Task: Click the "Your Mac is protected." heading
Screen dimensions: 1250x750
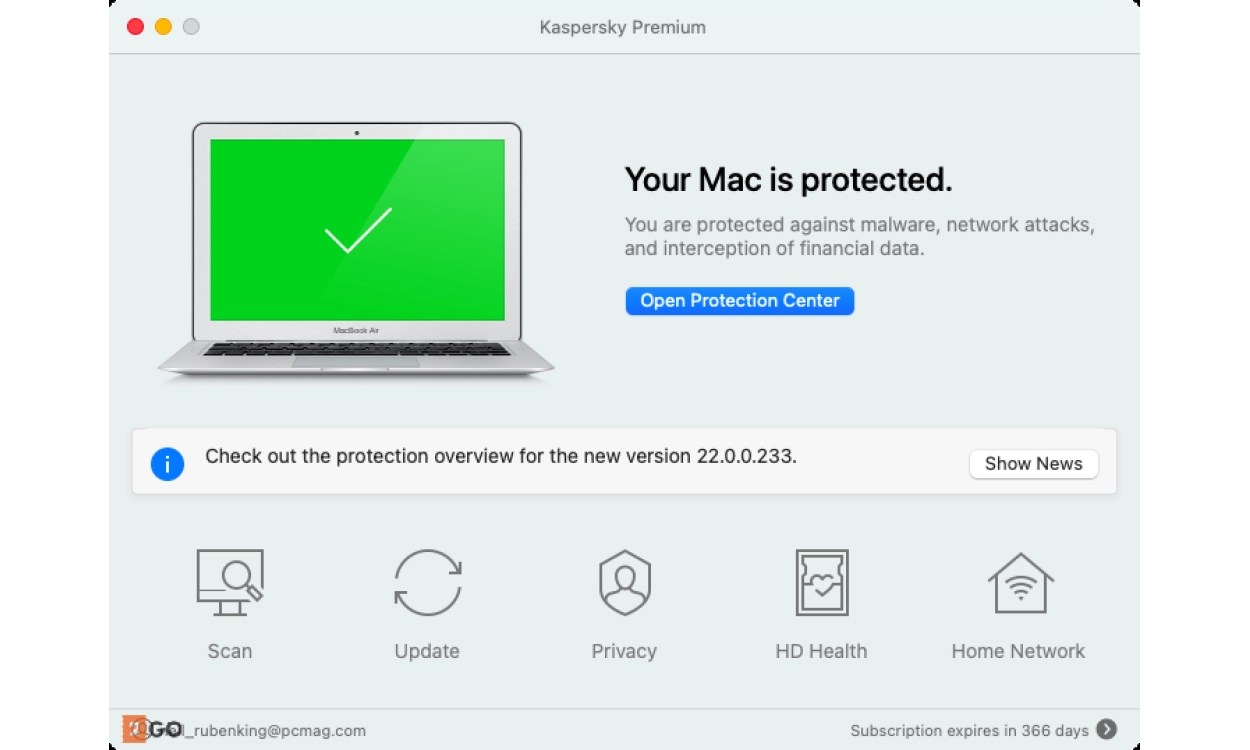Action: (788, 180)
